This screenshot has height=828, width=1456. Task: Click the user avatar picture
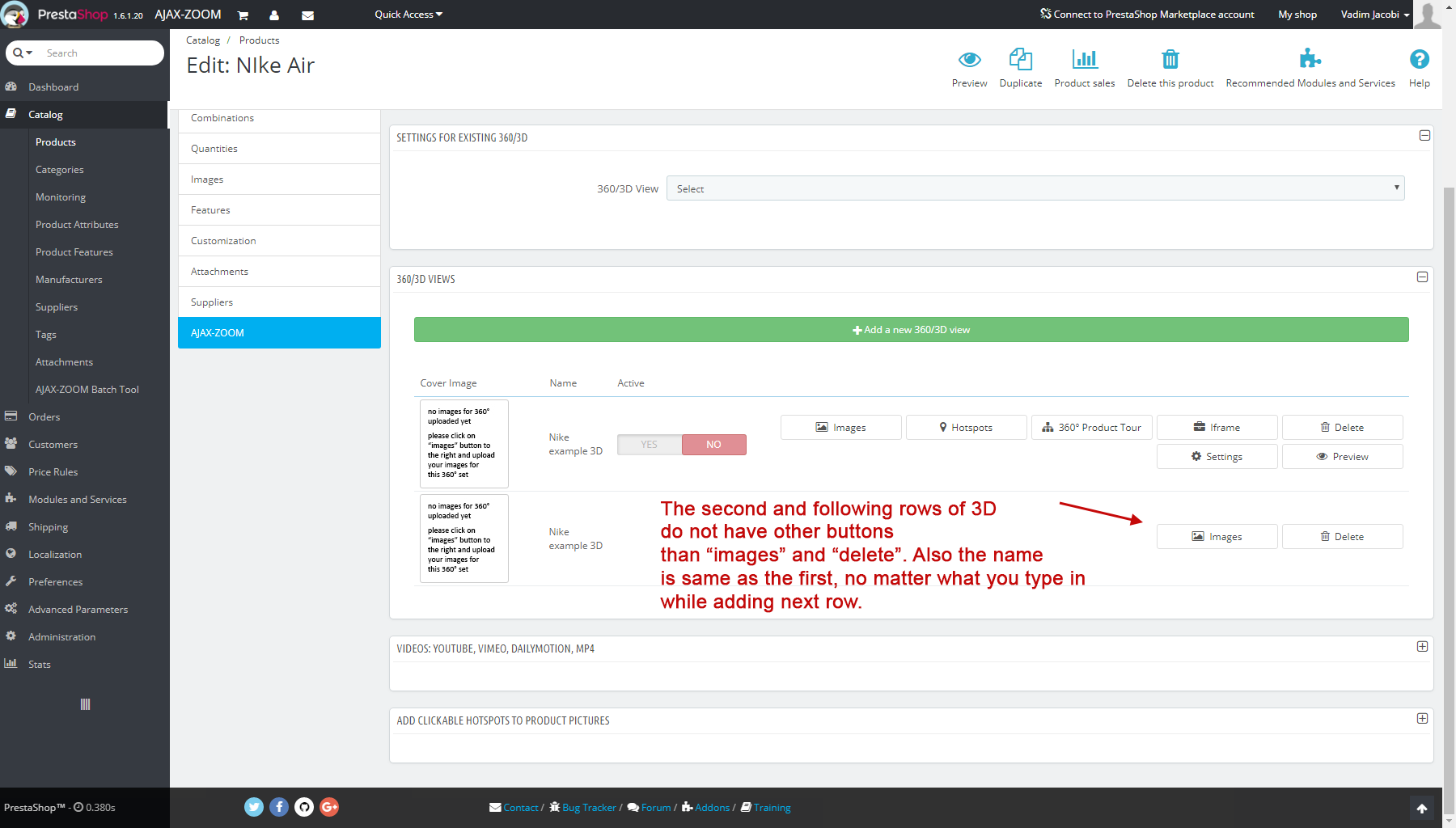pyautogui.click(x=1428, y=15)
